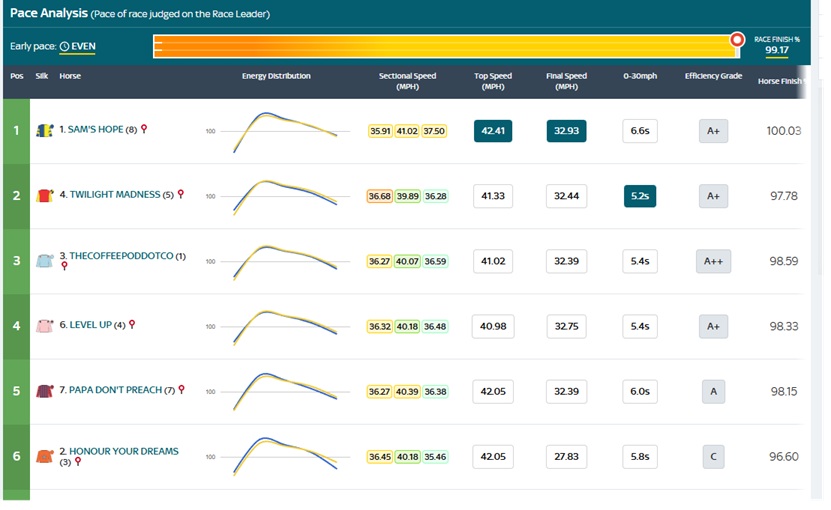Click the A++ efficiency grade for Thecoffeepoddotco

pyautogui.click(x=713, y=261)
